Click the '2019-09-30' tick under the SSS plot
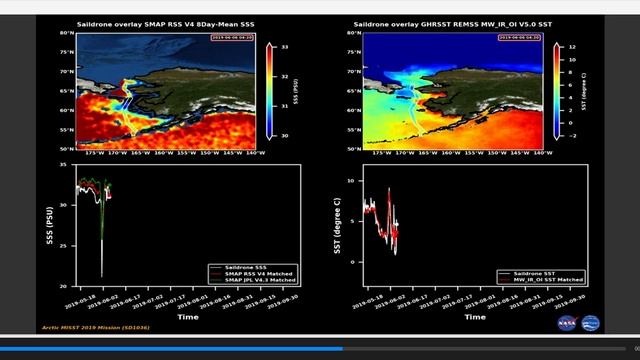This screenshot has width=640, height=360. point(282,302)
